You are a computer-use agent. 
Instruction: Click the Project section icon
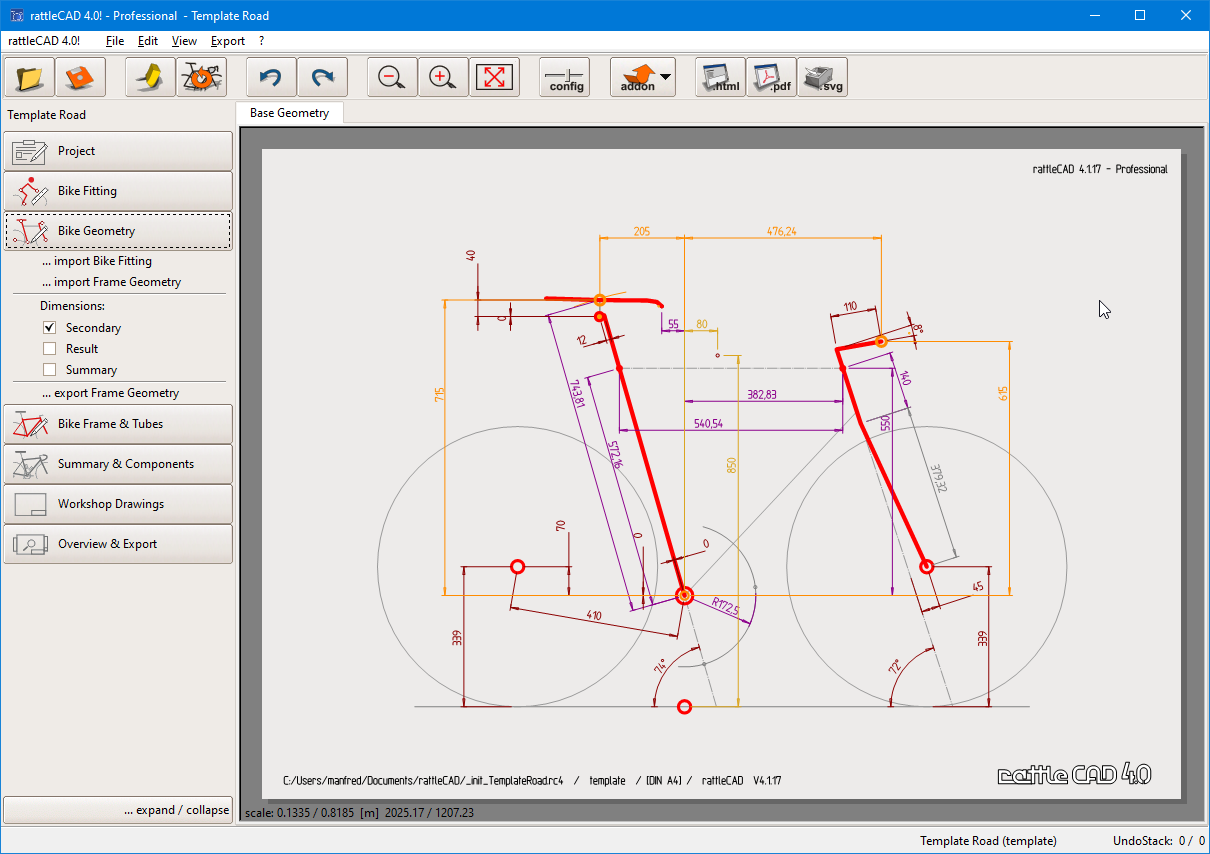(30, 151)
